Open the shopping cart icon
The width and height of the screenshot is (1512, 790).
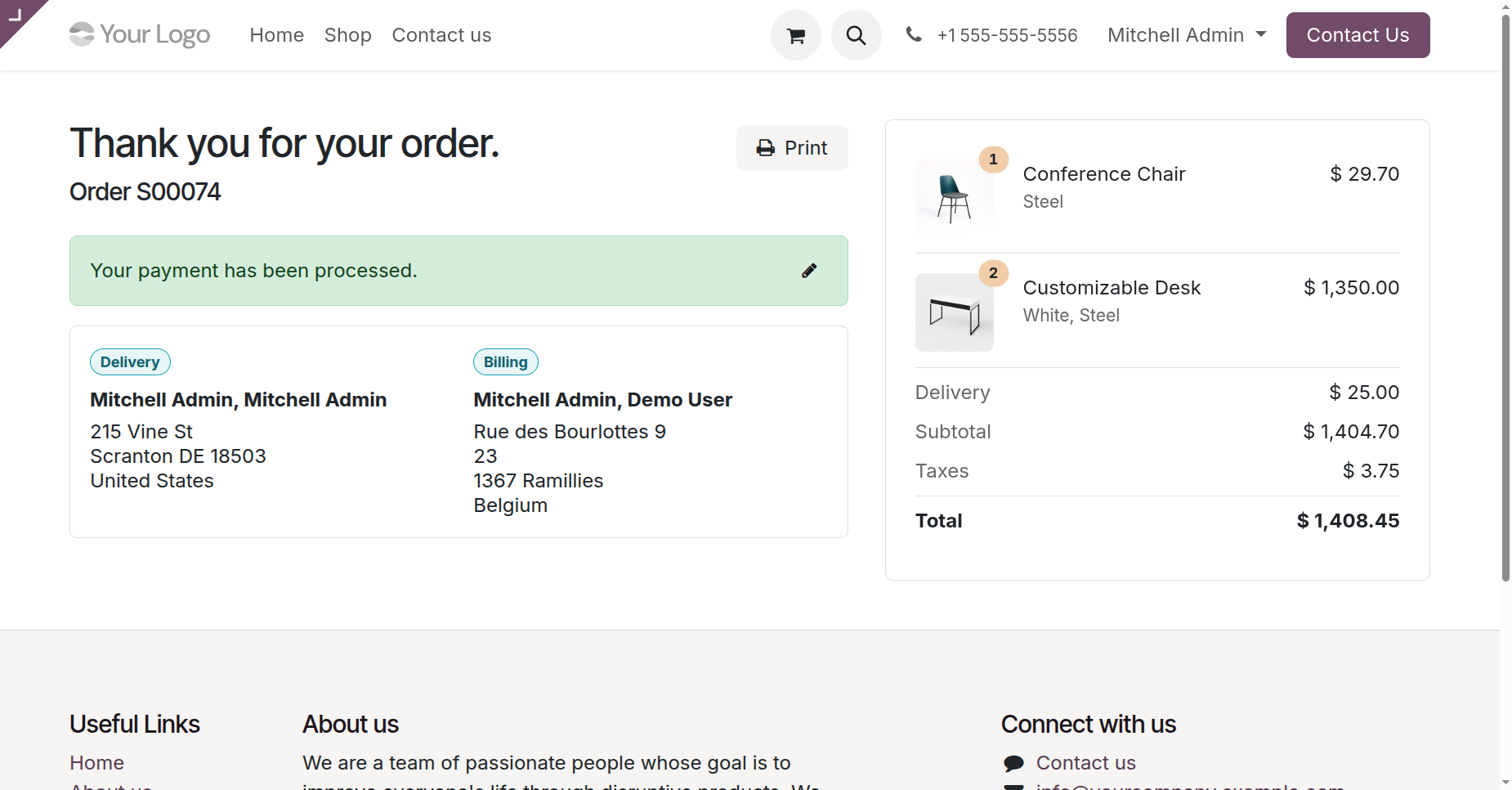click(795, 35)
